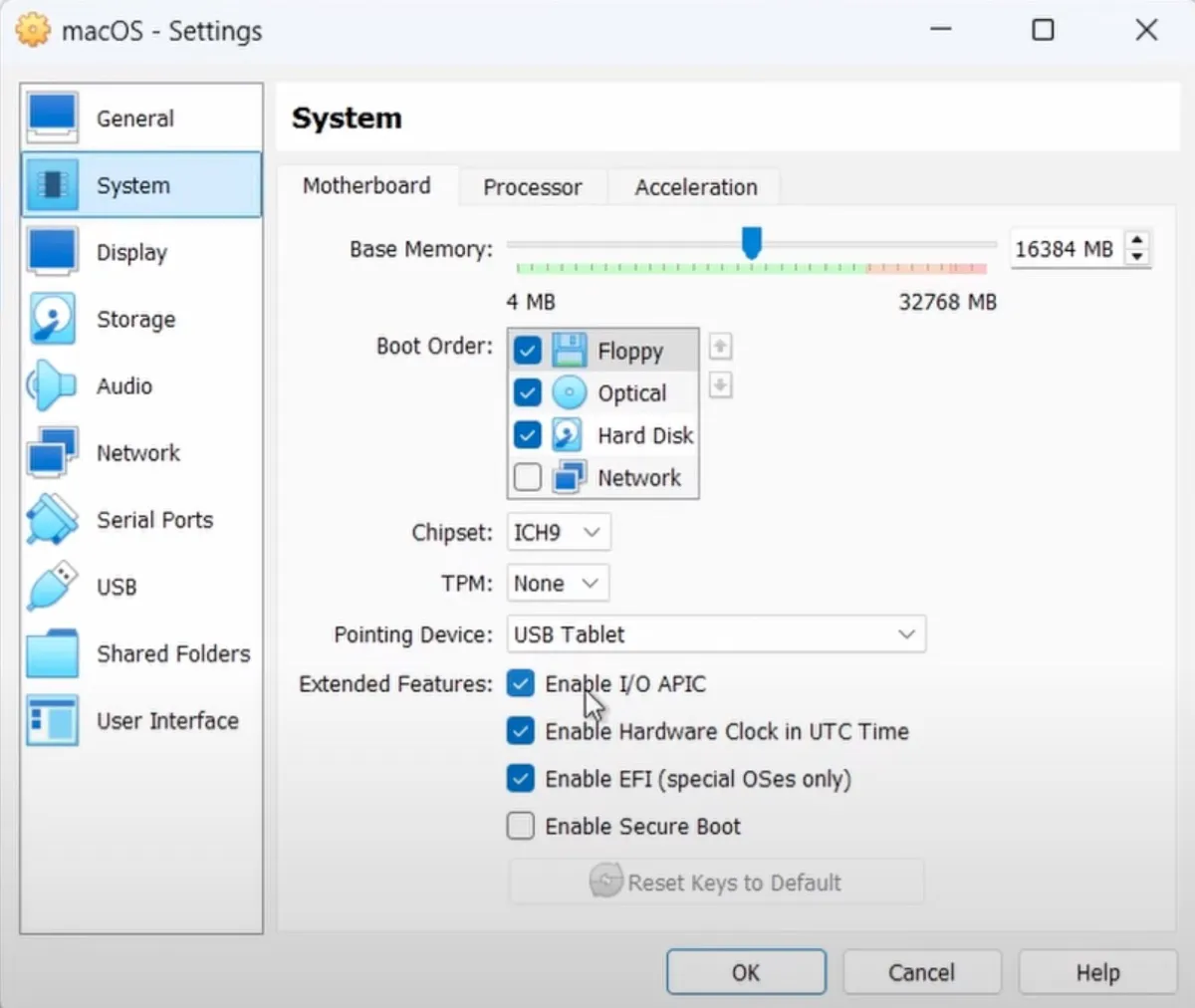Select the System chip icon in sidebar

coord(53,185)
